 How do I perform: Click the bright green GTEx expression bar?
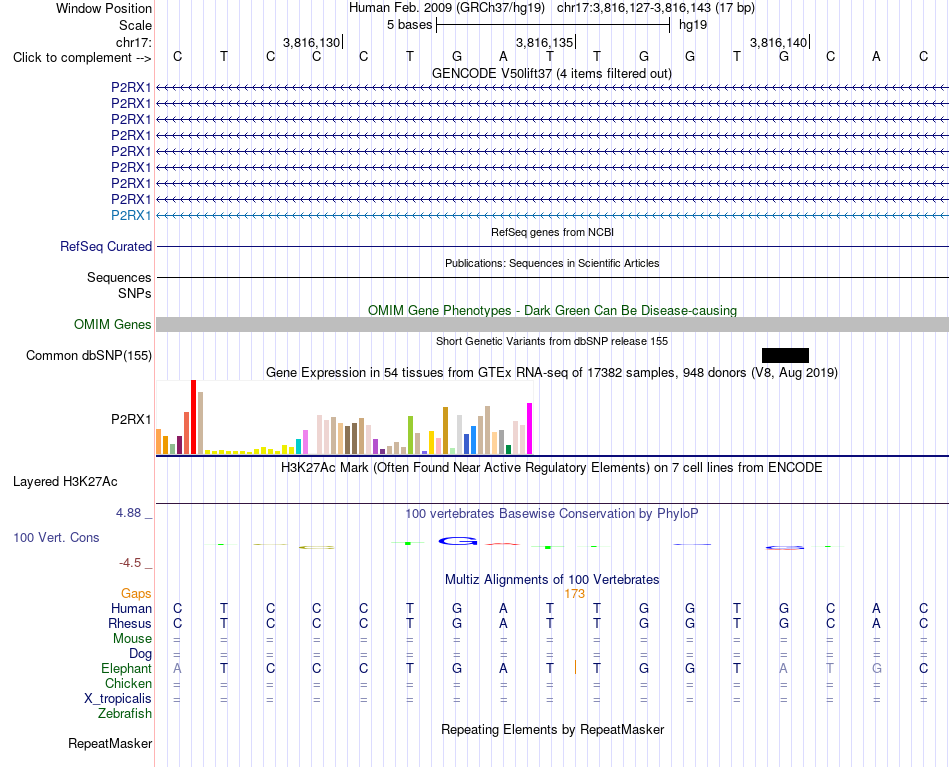[411, 435]
